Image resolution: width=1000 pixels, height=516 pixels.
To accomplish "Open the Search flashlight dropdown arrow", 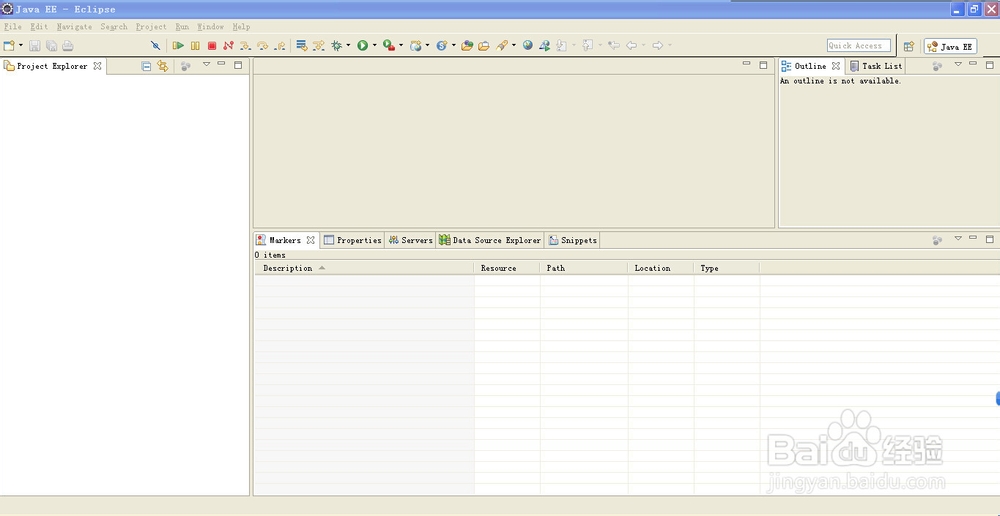I will point(513,45).
